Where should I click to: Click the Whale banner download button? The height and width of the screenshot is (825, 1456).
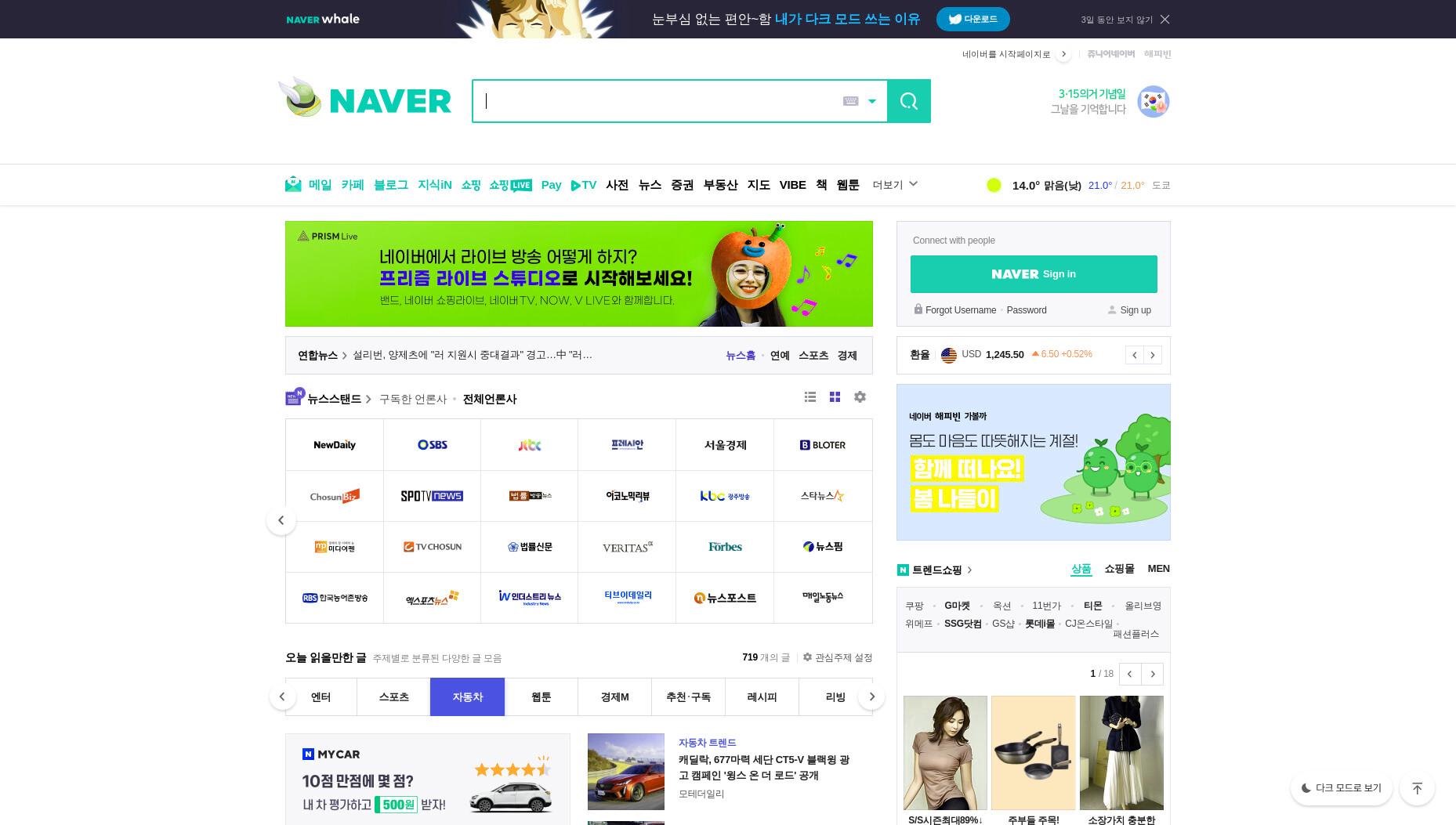(972, 20)
